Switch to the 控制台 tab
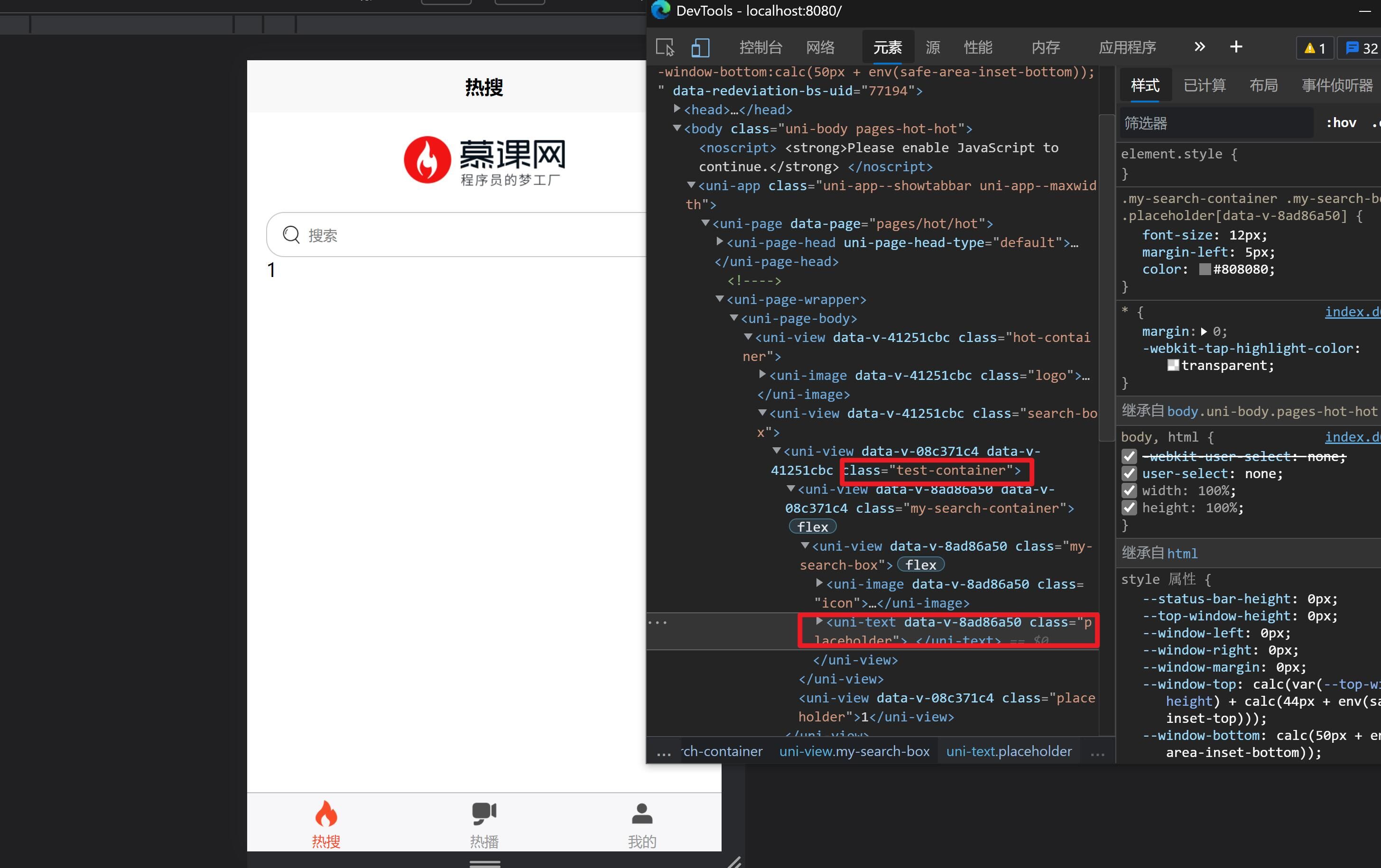1381x868 pixels. [760, 47]
